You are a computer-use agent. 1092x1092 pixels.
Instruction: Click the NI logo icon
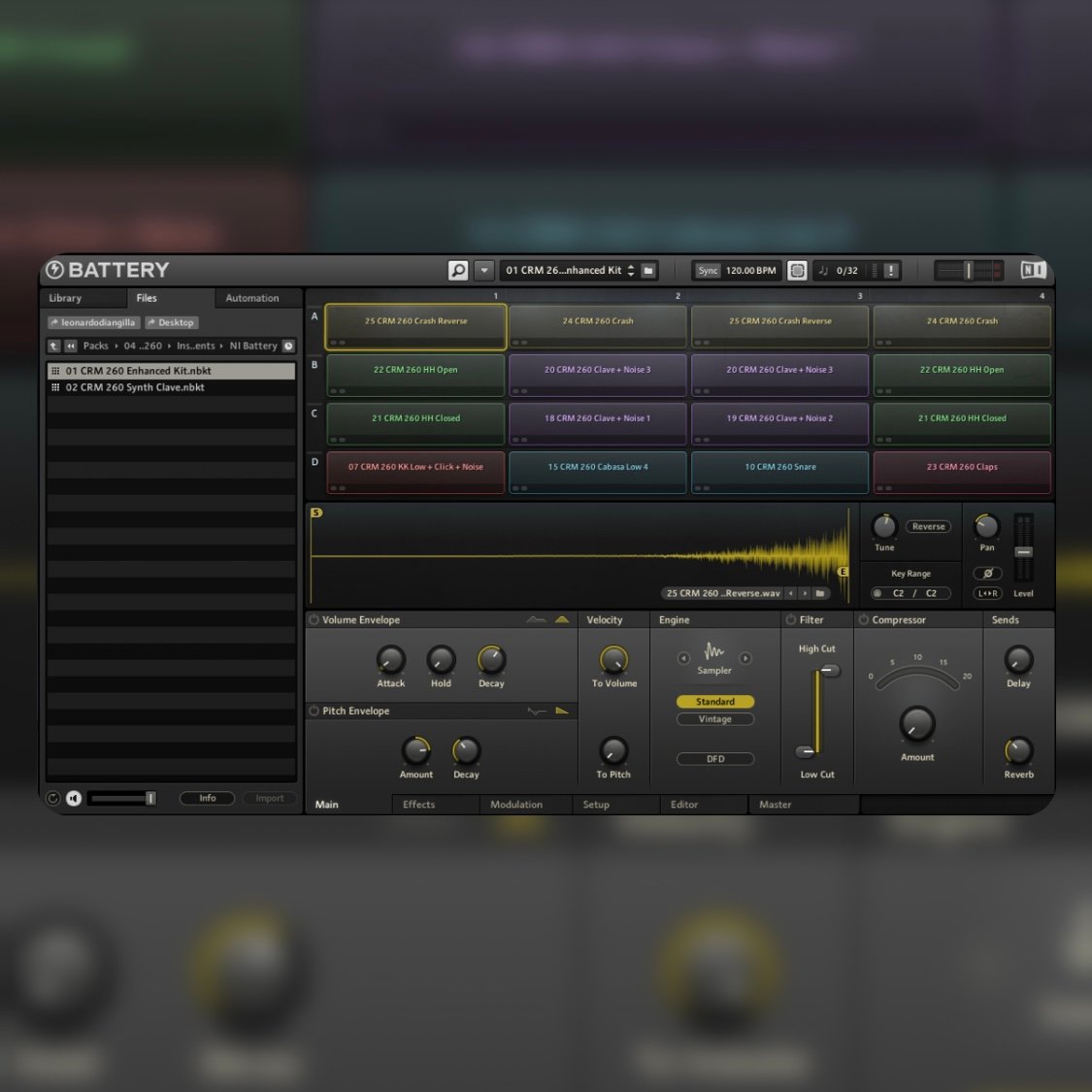click(1033, 270)
